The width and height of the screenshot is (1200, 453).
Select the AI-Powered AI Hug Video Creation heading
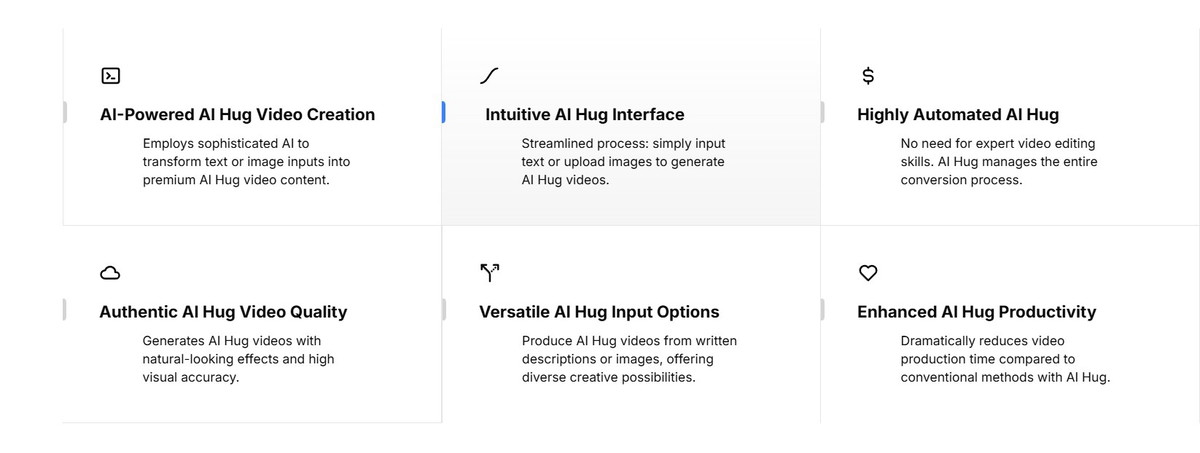[237, 114]
